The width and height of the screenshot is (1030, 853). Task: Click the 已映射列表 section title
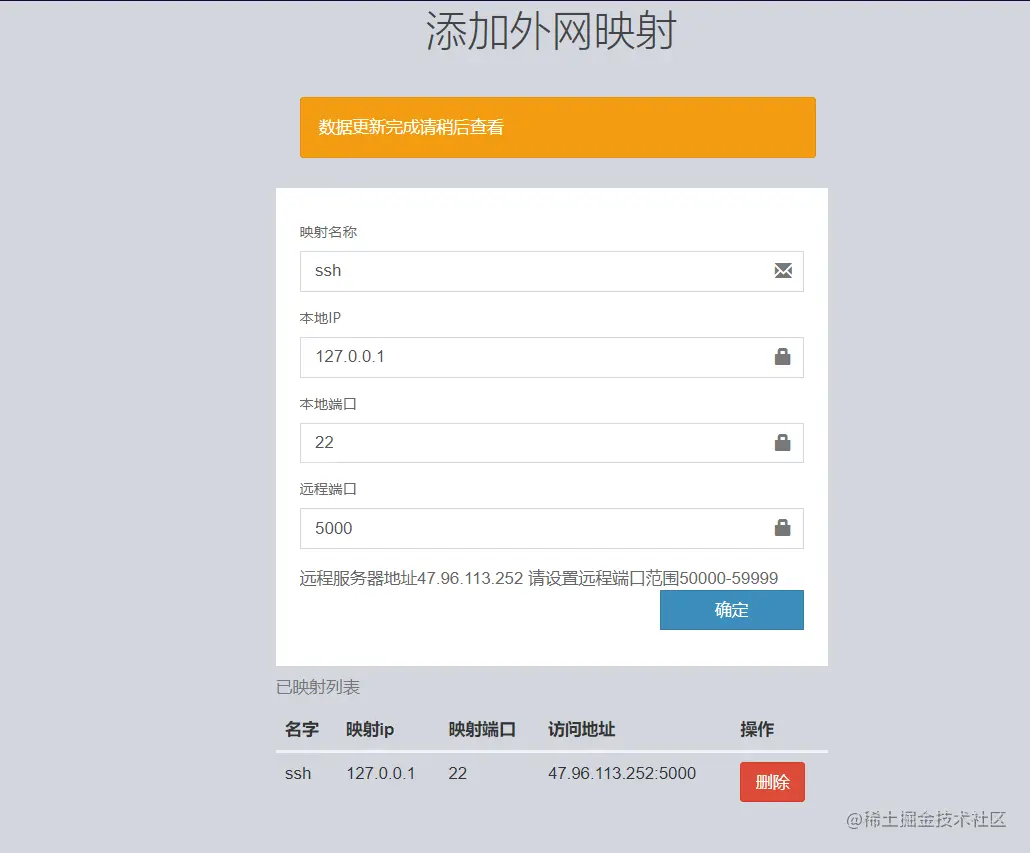coord(318,688)
